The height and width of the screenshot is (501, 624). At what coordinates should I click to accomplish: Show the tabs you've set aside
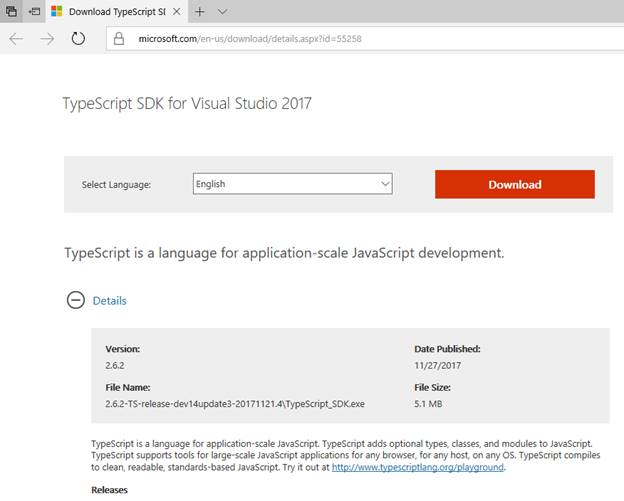[11, 12]
